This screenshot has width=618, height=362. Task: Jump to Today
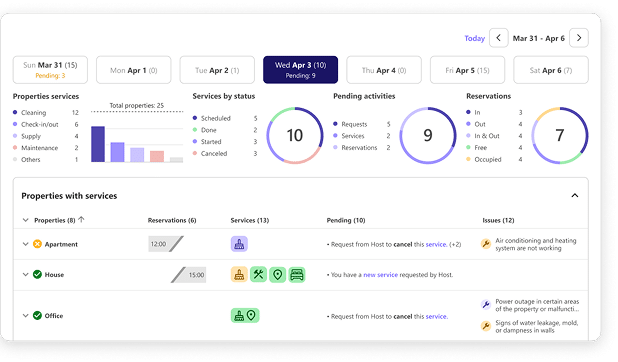tap(475, 38)
